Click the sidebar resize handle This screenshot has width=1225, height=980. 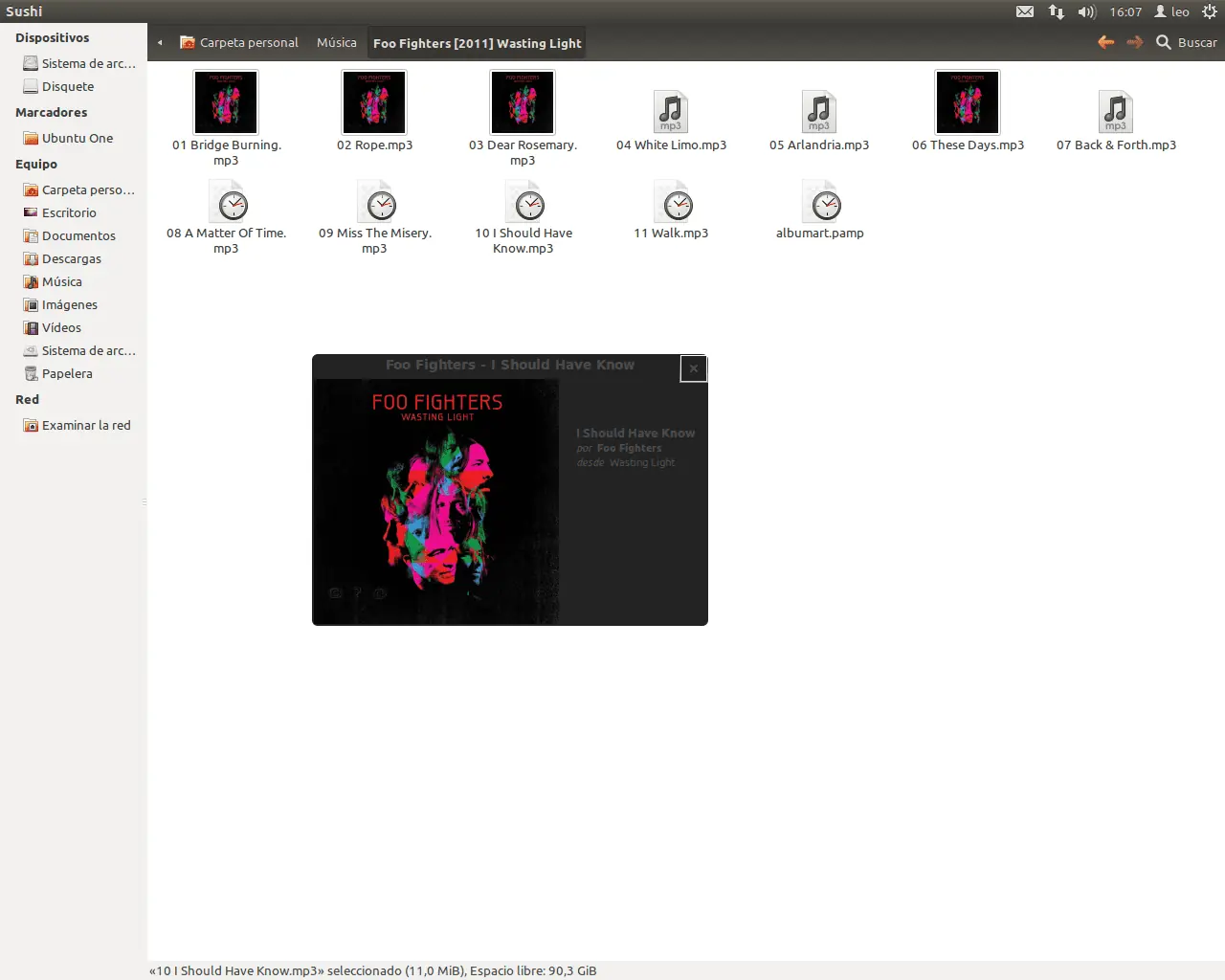pyautogui.click(x=145, y=501)
